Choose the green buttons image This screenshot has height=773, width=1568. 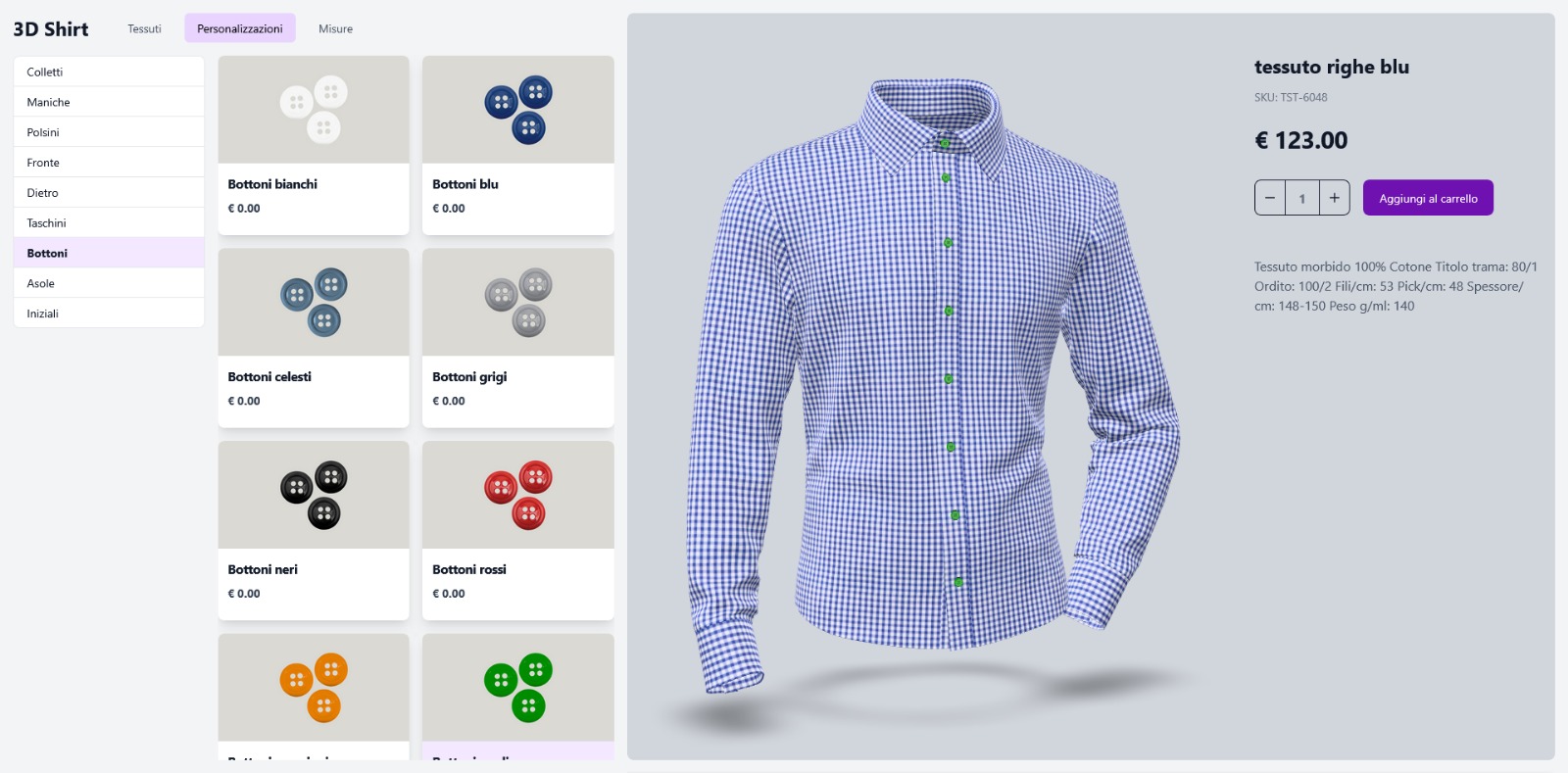(x=518, y=687)
